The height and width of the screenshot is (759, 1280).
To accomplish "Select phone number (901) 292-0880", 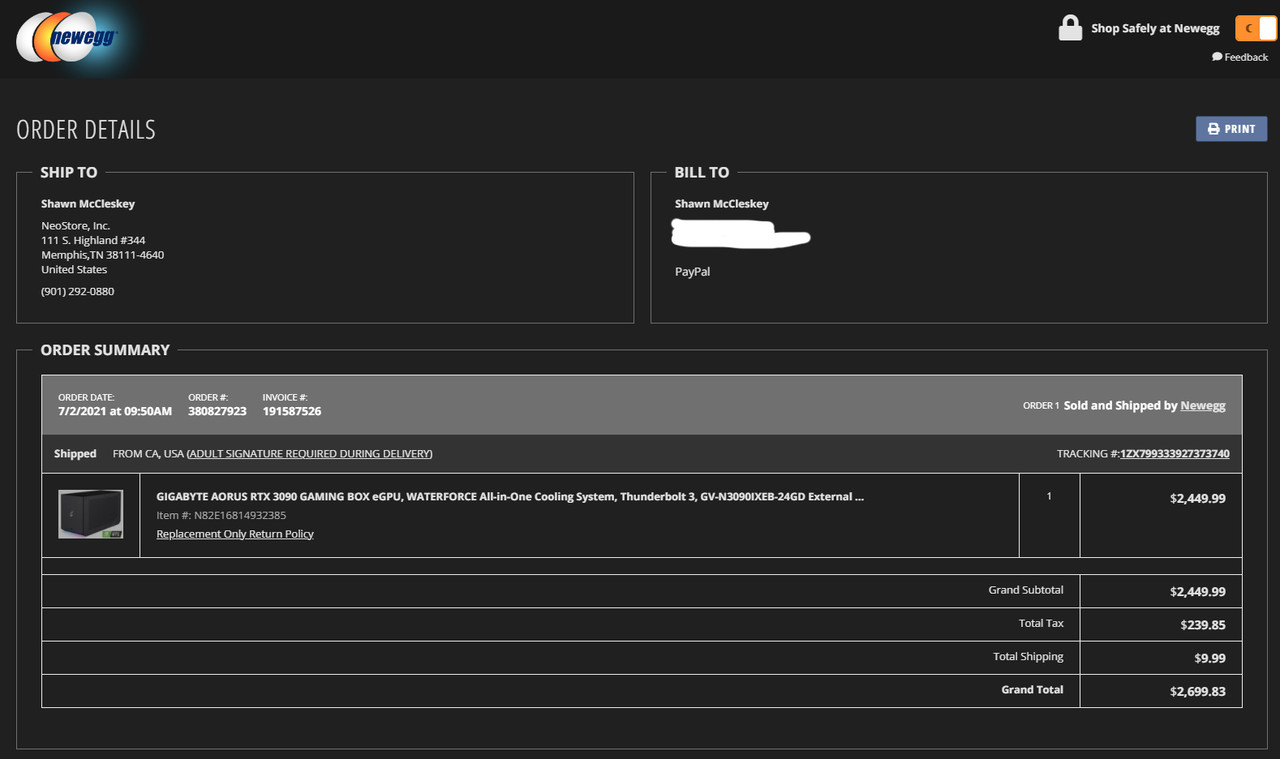I will coord(78,292).
